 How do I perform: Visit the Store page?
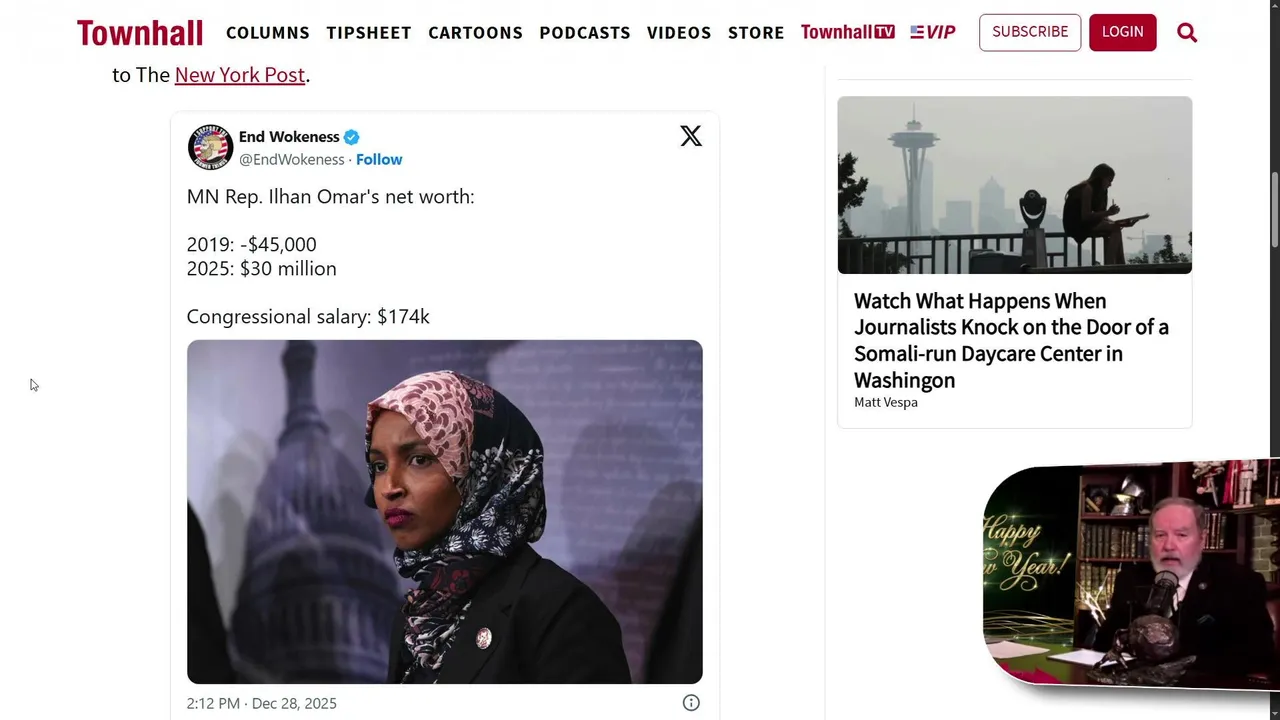tap(756, 33)
